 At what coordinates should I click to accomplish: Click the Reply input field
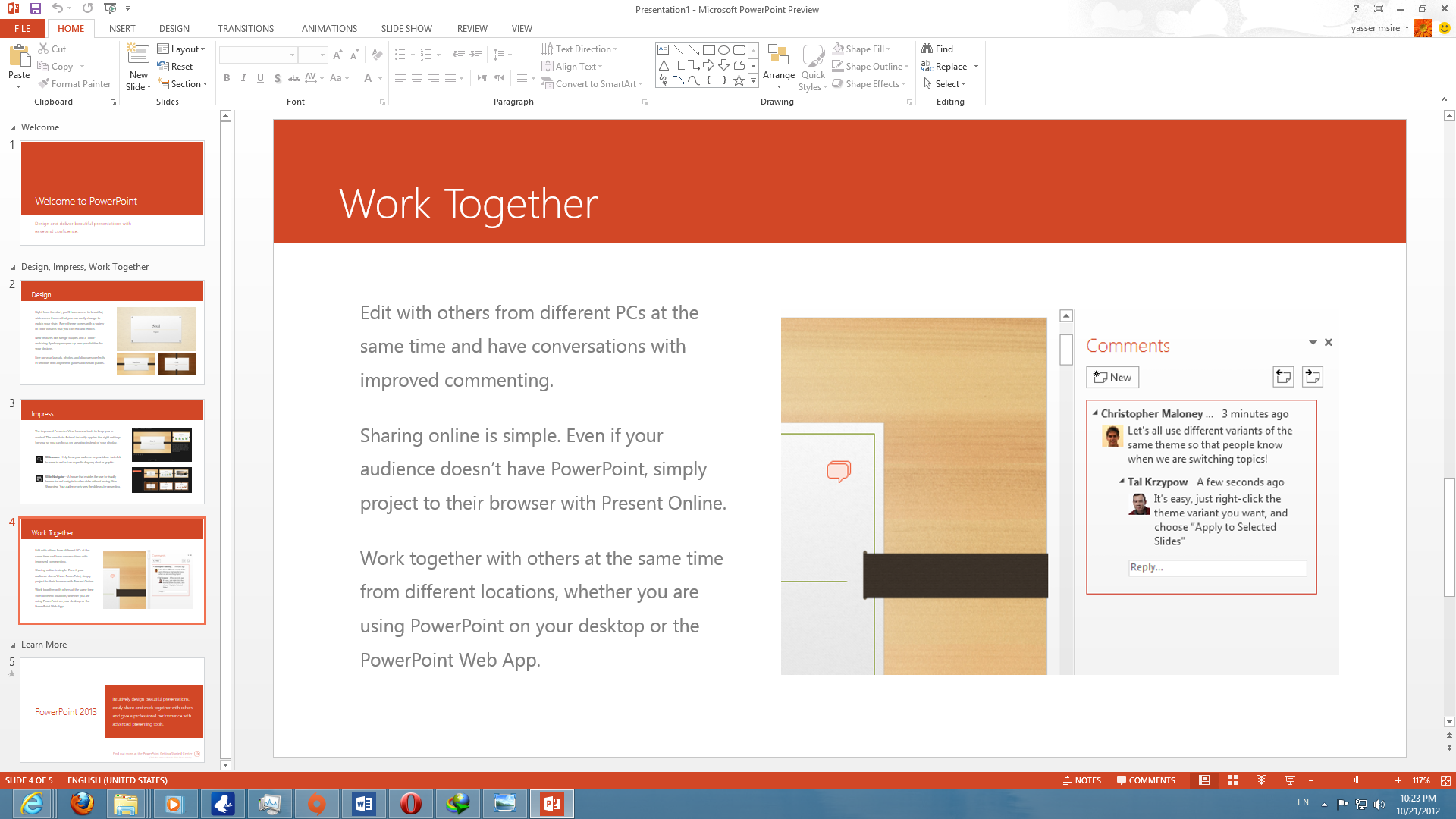(1217, 567)
